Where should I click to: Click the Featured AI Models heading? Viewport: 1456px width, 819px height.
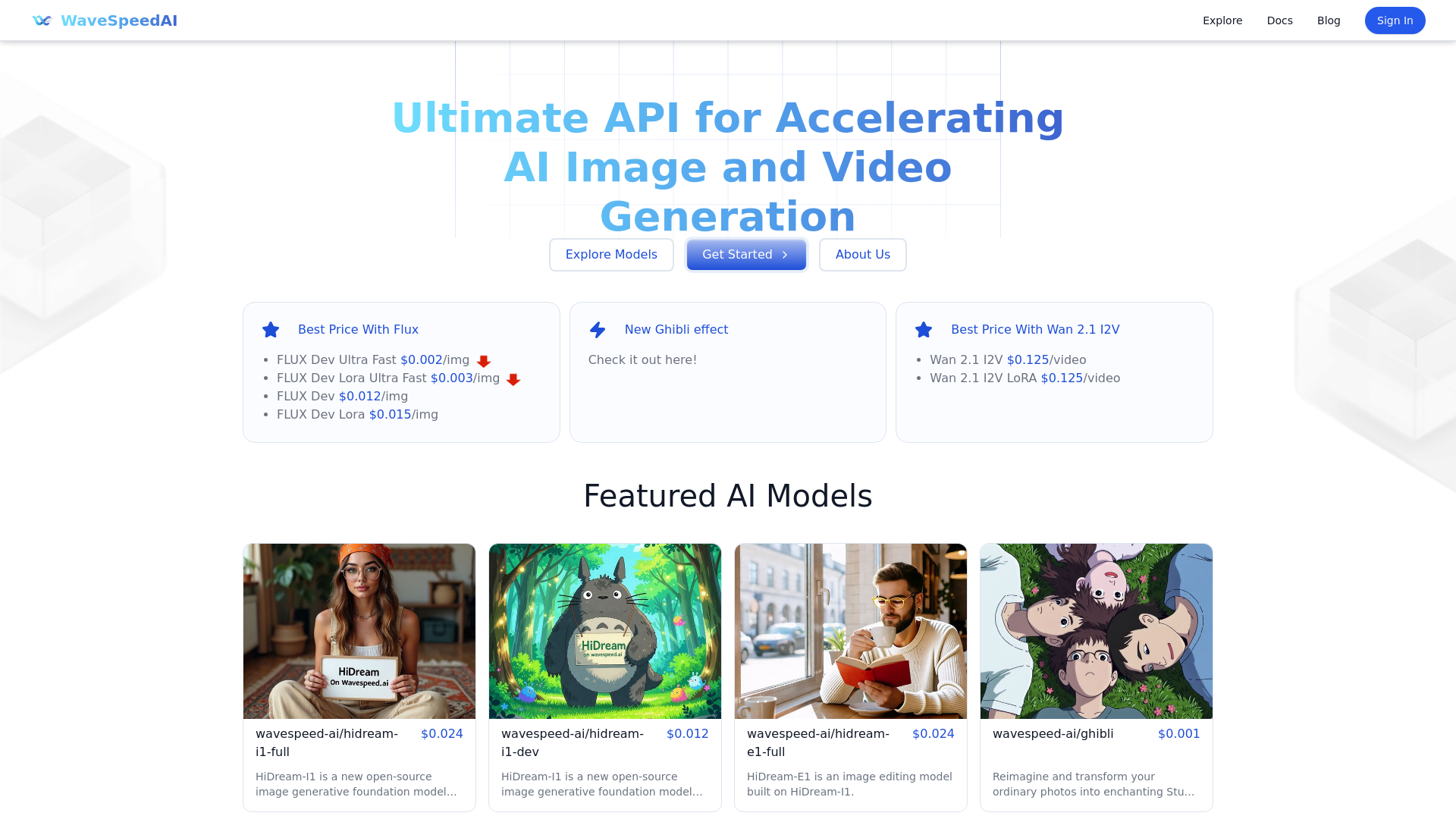[x=728, y=496]
